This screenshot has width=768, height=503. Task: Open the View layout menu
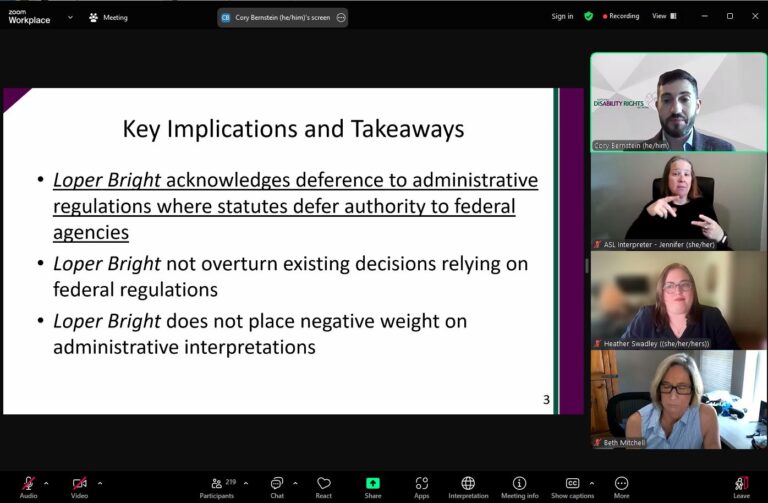pos(664,16)
